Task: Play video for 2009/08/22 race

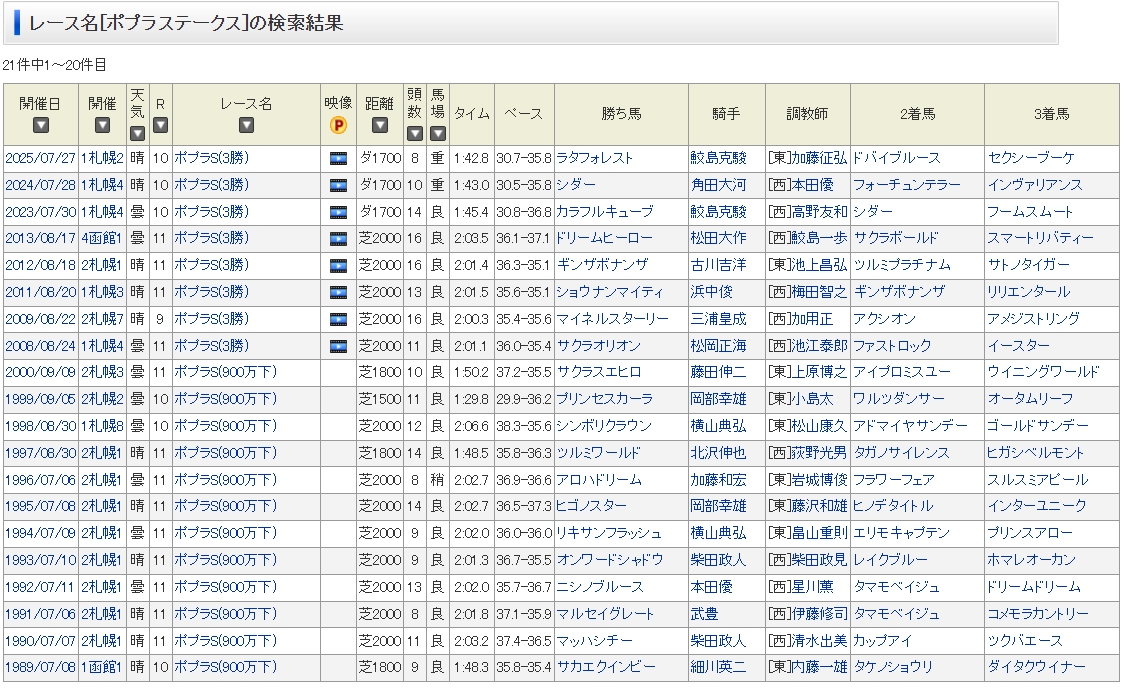Action: pyautogui.click(x=338, y=319)
